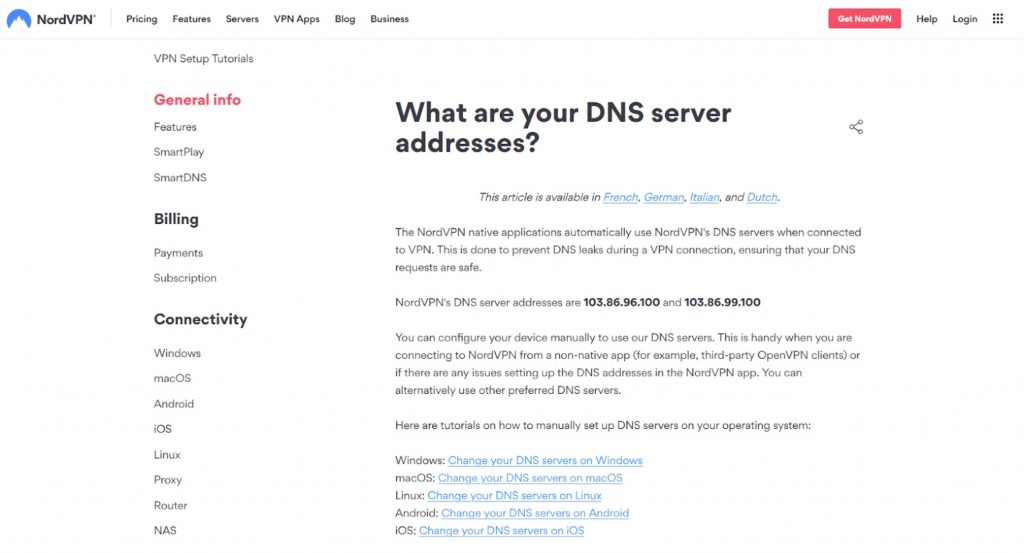Open Change your DNS servers on Android

[x=535, y=513]
